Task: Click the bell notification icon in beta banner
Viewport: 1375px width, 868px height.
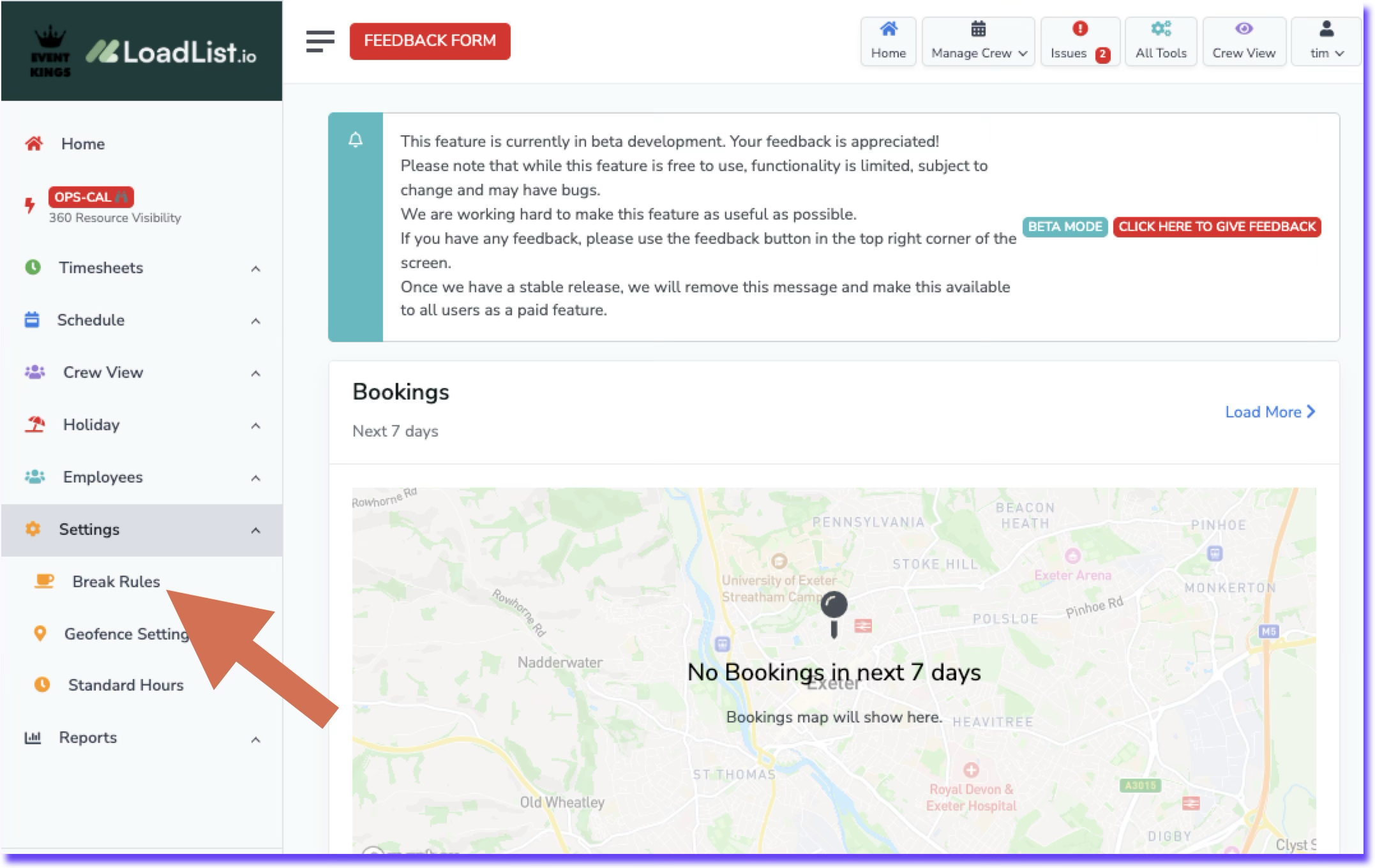Action: 356,140
